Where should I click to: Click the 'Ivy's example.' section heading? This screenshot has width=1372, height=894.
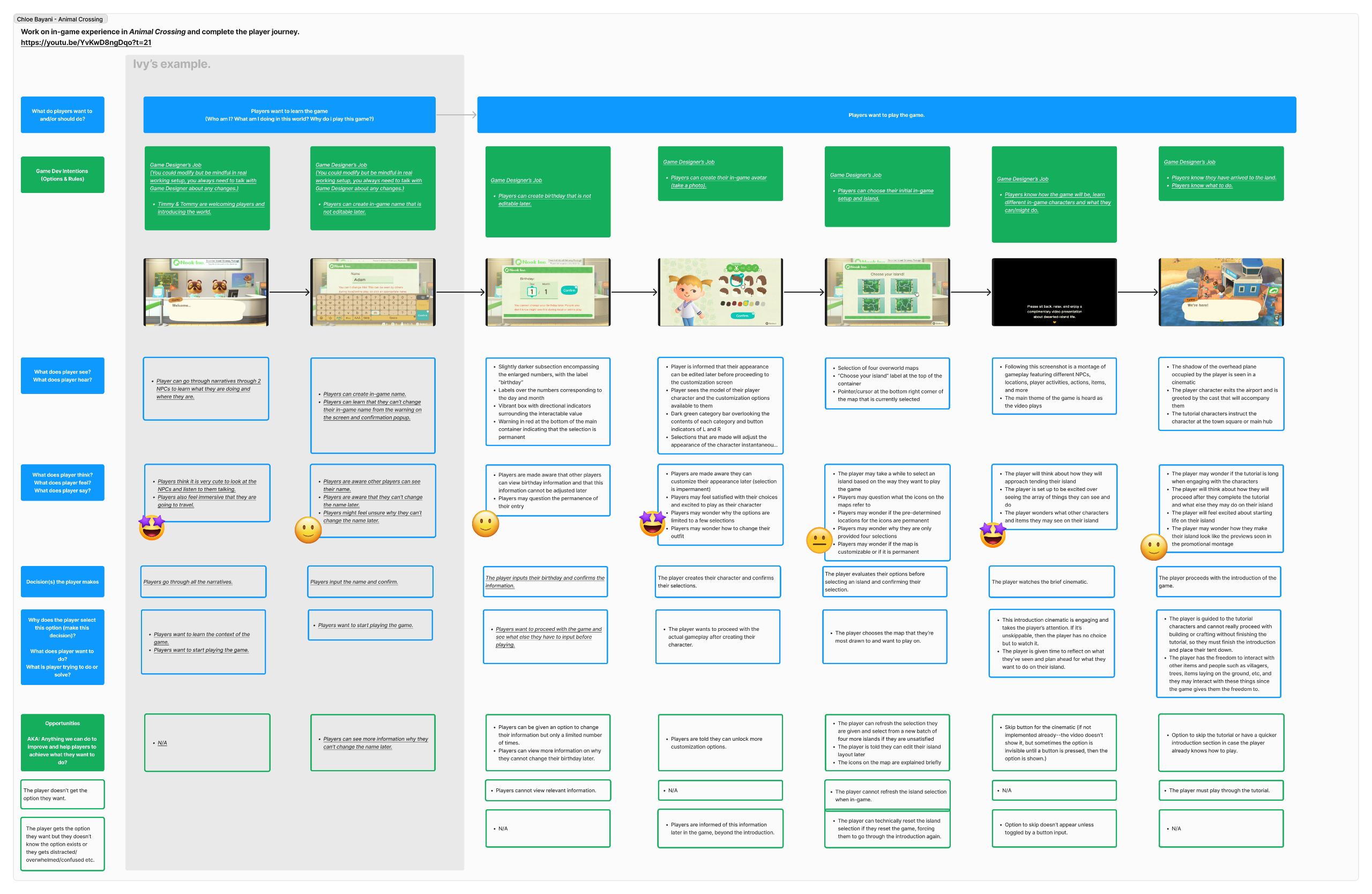click(x=171, y=64)
